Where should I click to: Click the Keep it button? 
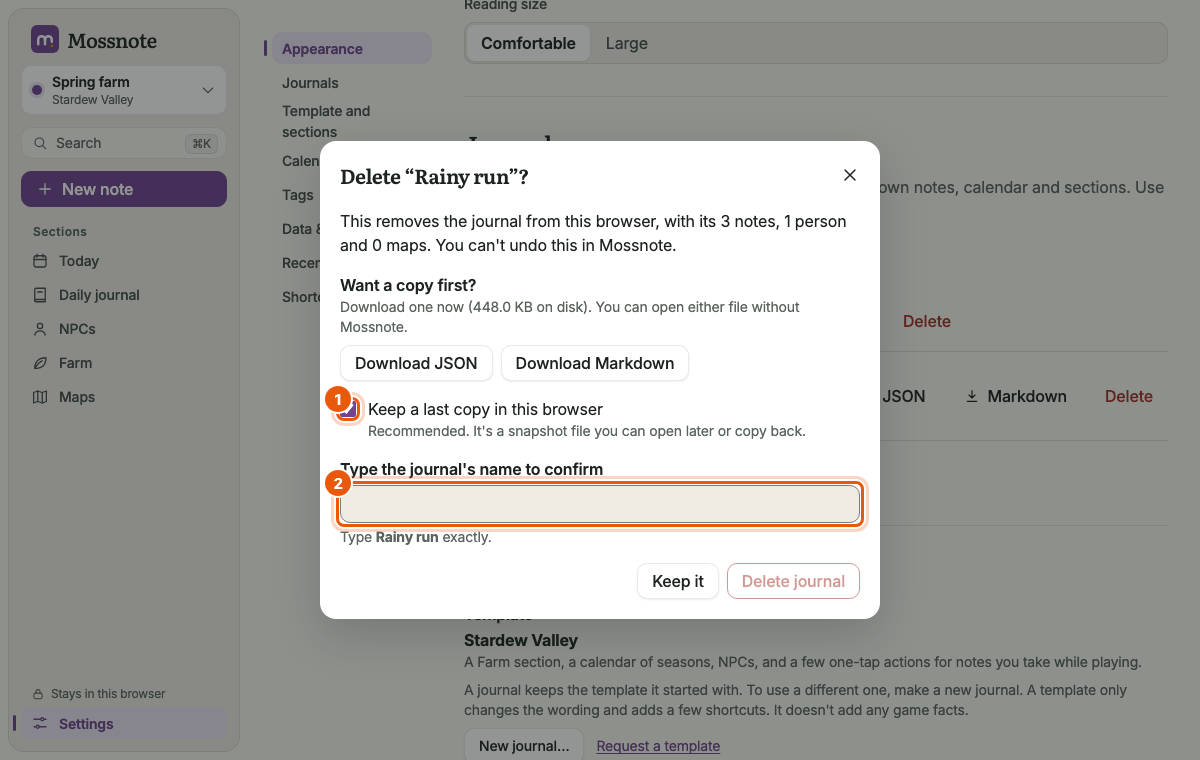pyautogui.click(x=678, y=581)
